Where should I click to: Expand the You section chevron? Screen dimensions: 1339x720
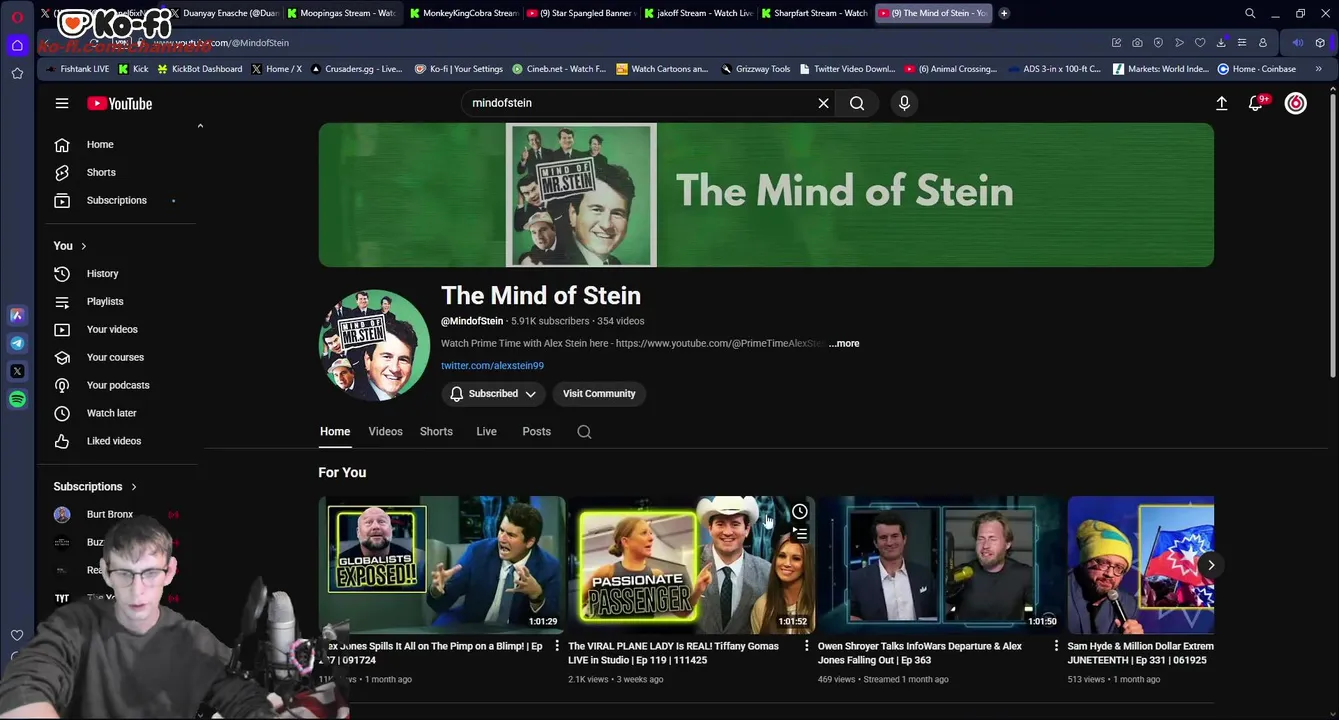84,246
